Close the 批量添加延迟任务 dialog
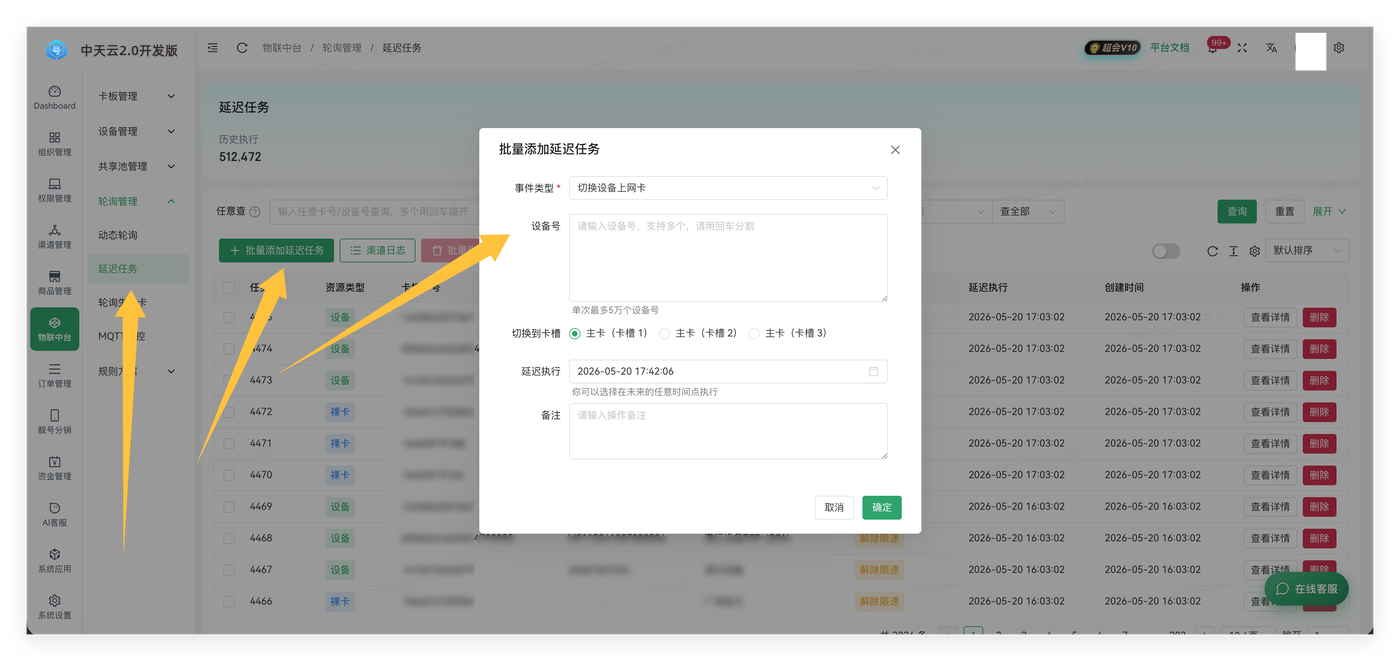1400x661 pixels. (x=895, y=150)
